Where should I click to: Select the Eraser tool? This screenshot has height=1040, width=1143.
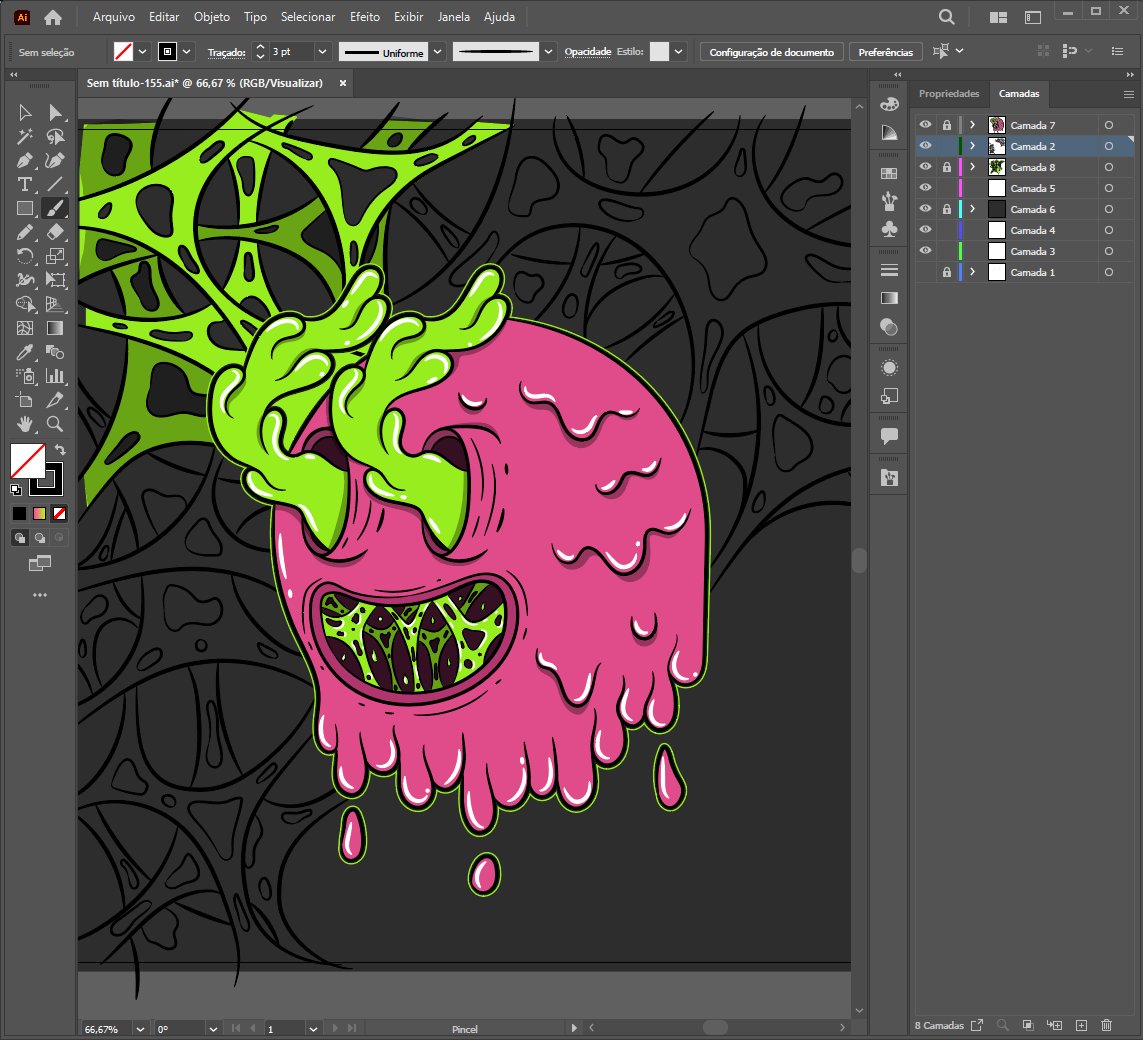click(x=55, y=232)
